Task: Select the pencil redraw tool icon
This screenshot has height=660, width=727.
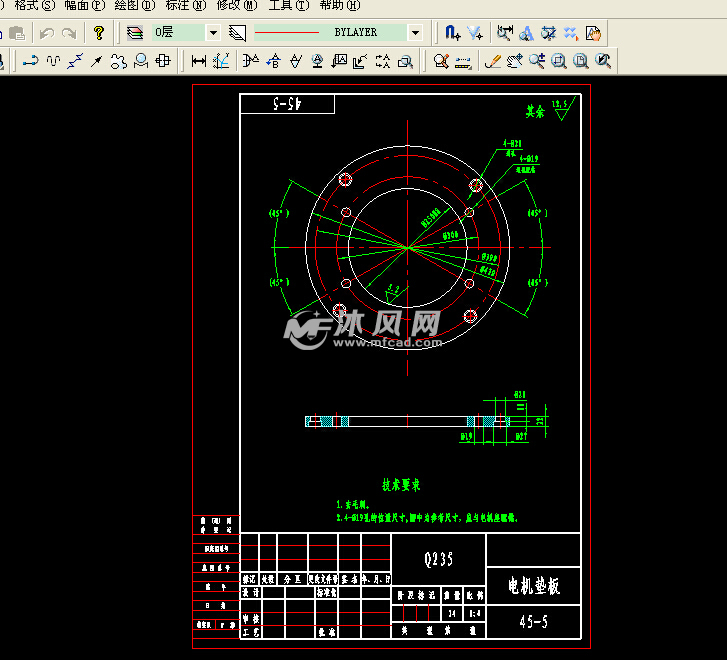Action: coord(492,61)
